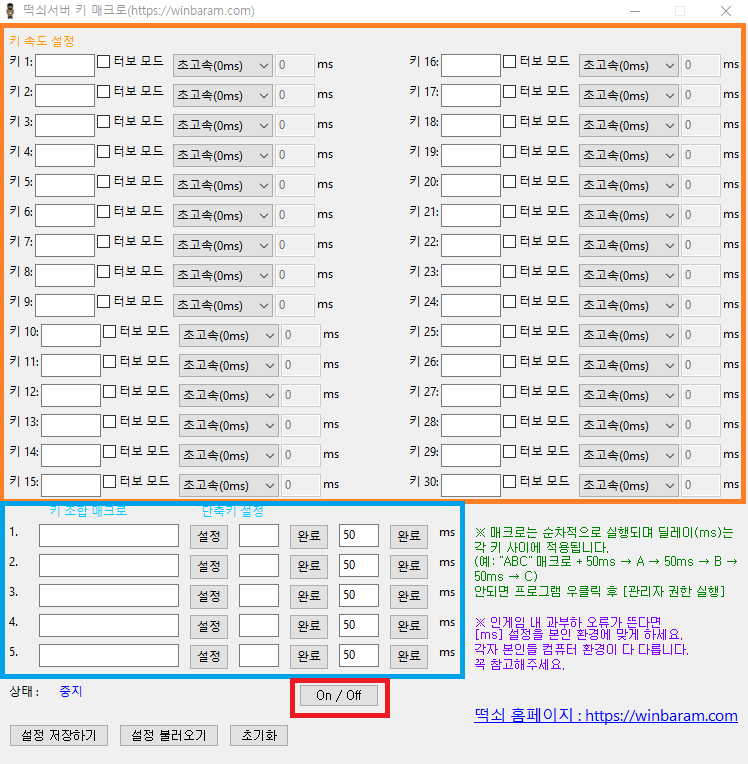This screenshot has height=764, width=748.
Task: Open speed dropdown for key 17
Action: 629,95
